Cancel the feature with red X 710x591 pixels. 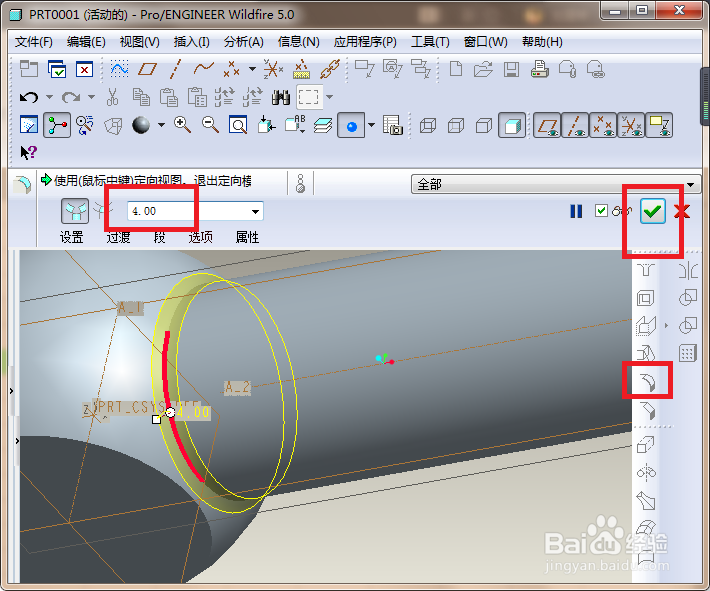pos(681,211)
